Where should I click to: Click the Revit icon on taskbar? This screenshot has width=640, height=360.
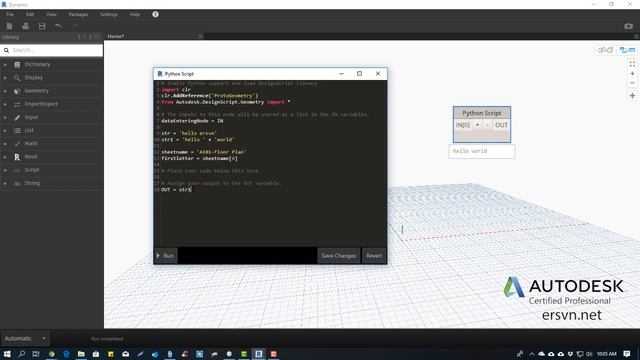point(258,354)
